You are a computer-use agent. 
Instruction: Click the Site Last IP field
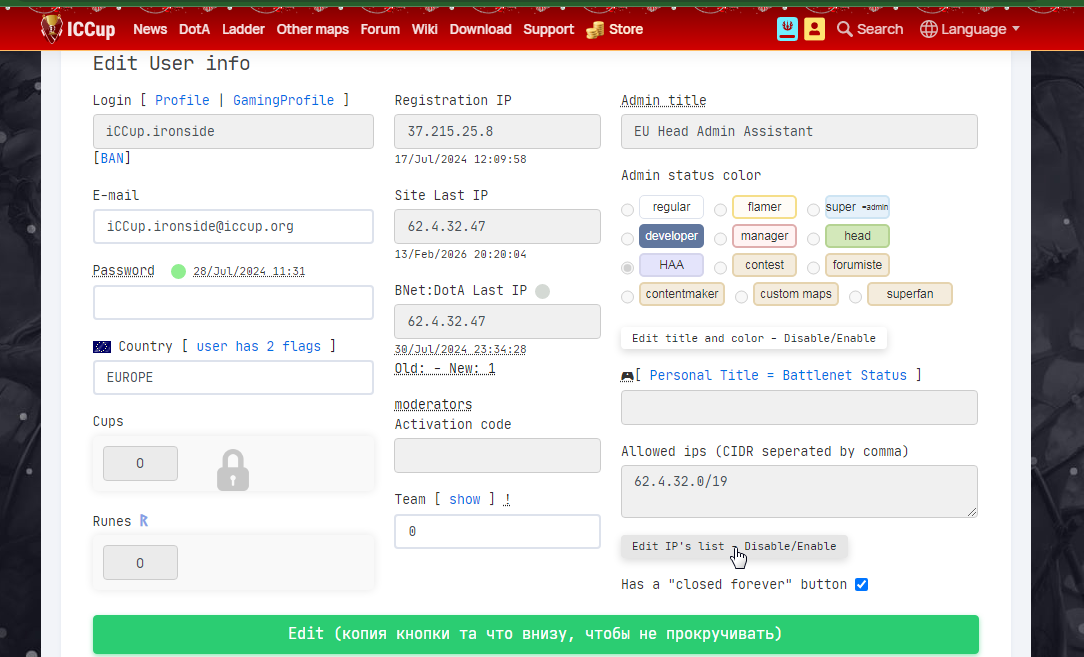(497, 226)
